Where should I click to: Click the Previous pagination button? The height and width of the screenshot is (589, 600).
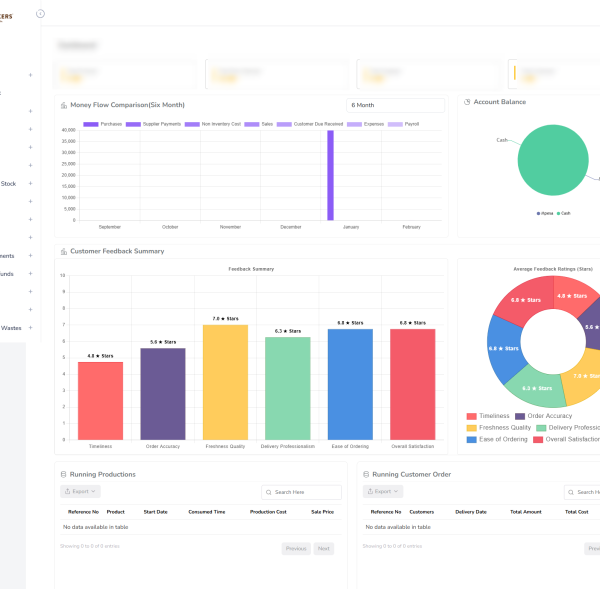[x=296, y=549]
